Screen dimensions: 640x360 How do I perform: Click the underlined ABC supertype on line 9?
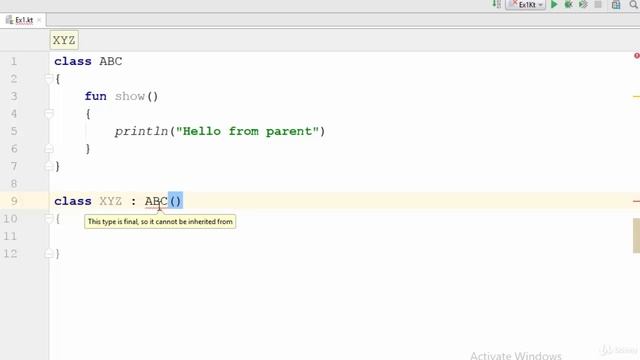(x=156, y=201)
